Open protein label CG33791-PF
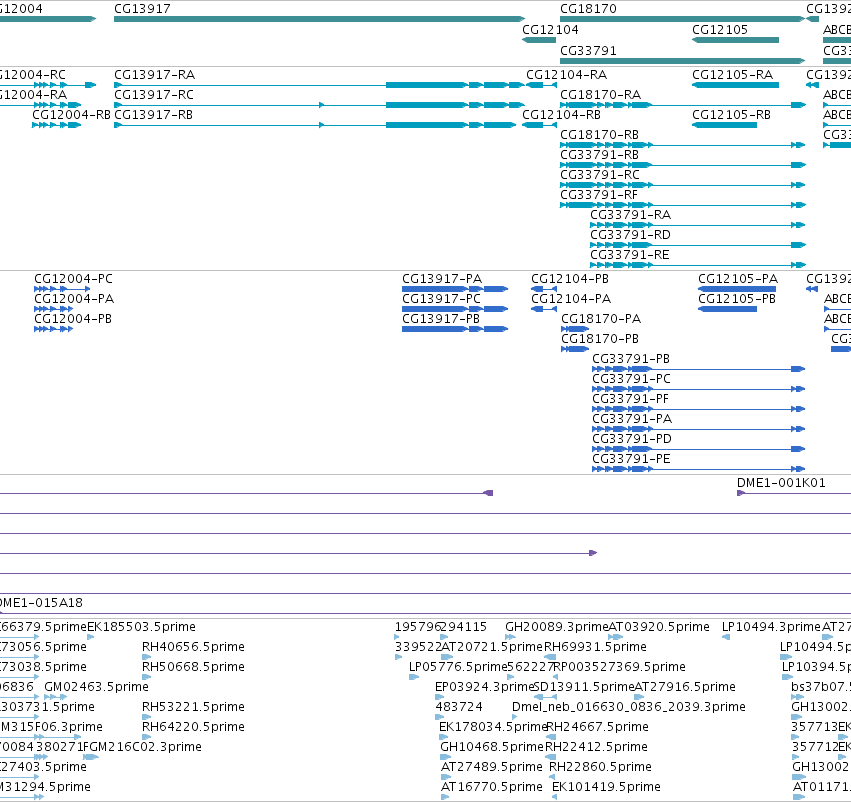The image size is (851, 802). 631,399
